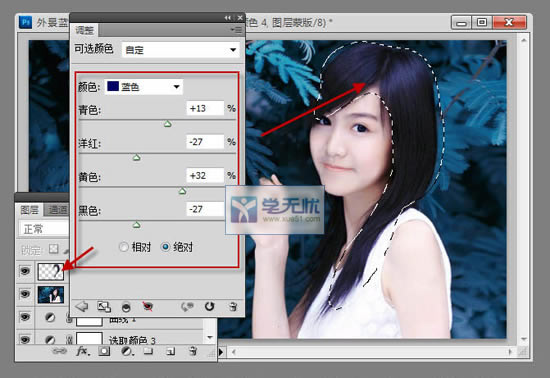
Task: Open the adjustments panel options menu
Action: (236, 30)
